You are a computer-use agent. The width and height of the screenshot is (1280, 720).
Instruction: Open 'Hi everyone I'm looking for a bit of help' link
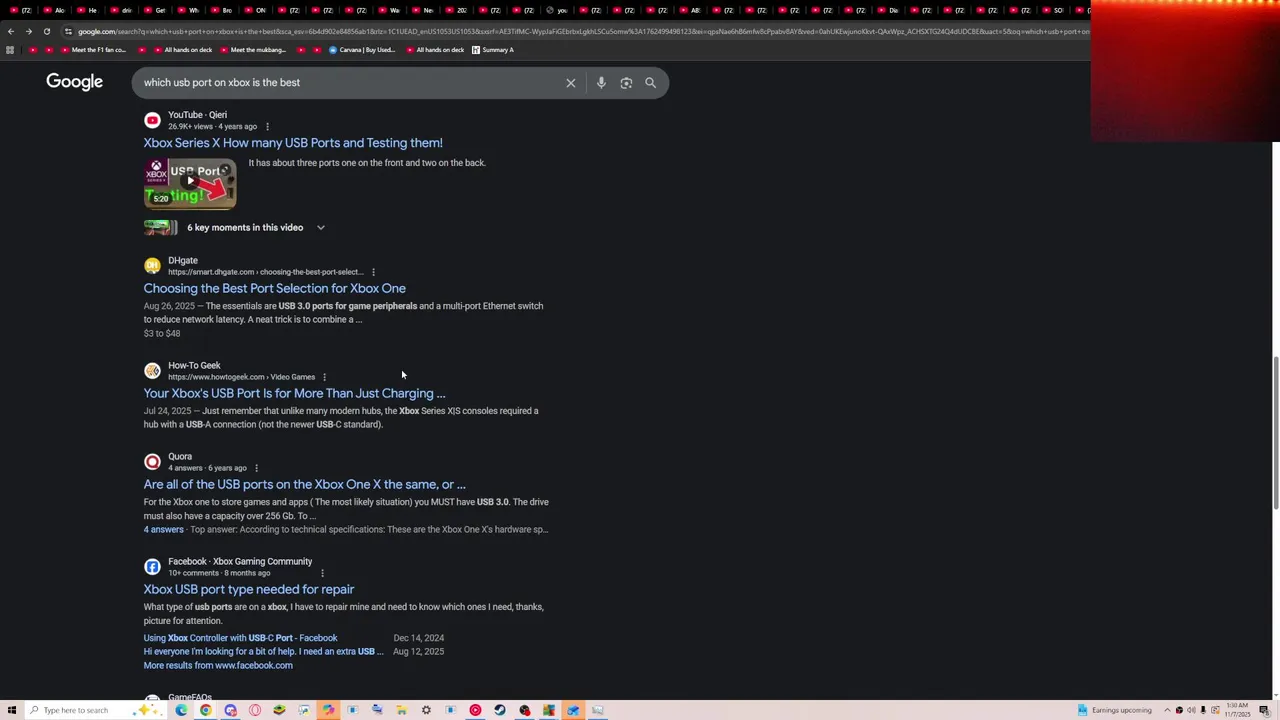click(263, 652)
